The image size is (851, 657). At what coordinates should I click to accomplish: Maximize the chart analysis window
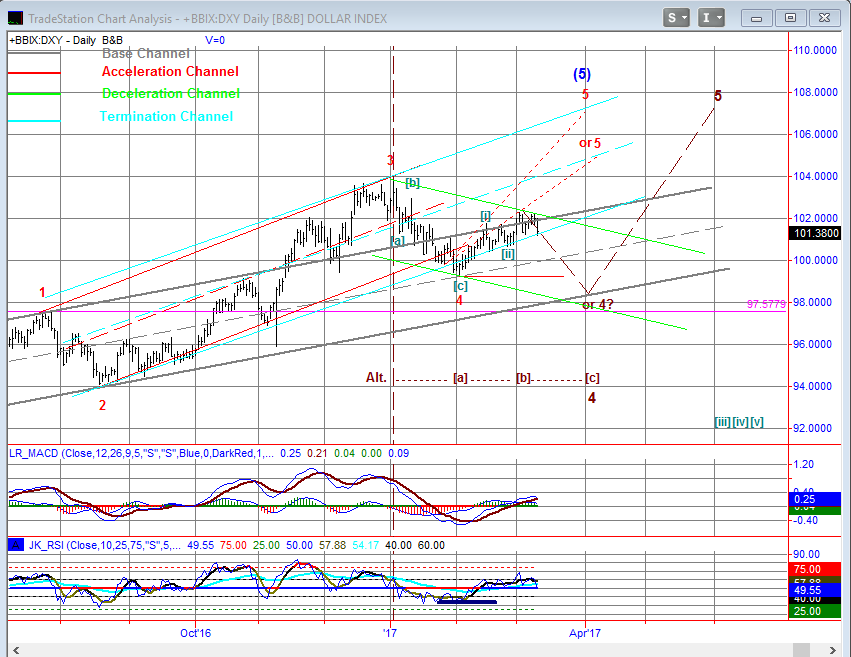(x=790, y=18)
